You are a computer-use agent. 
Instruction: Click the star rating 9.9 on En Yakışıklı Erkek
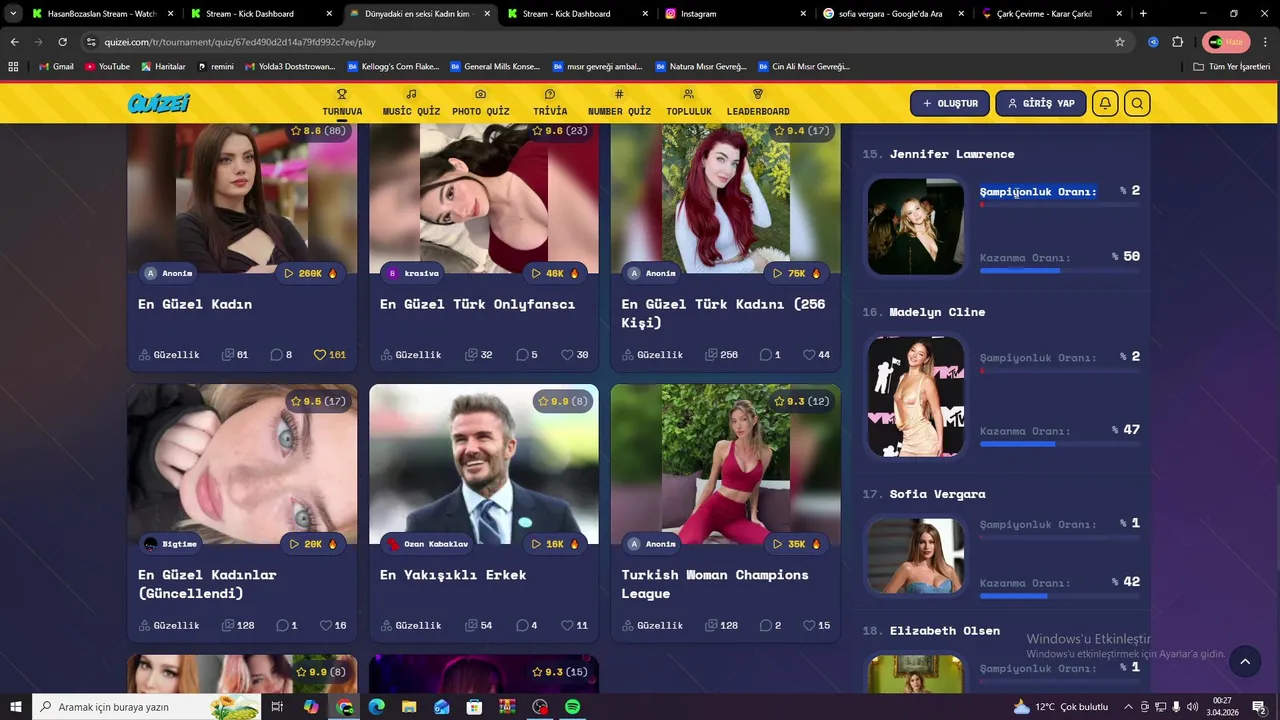(x=564, y=401)
